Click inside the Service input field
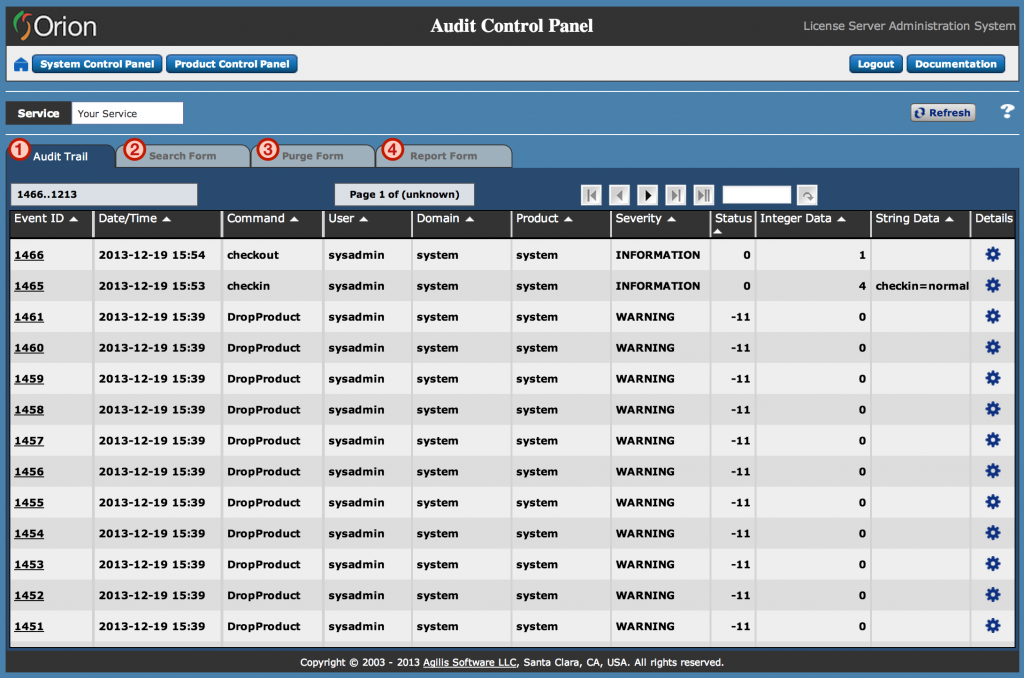The width and height of the screenshot is (1024, 678). pos(127,113)
